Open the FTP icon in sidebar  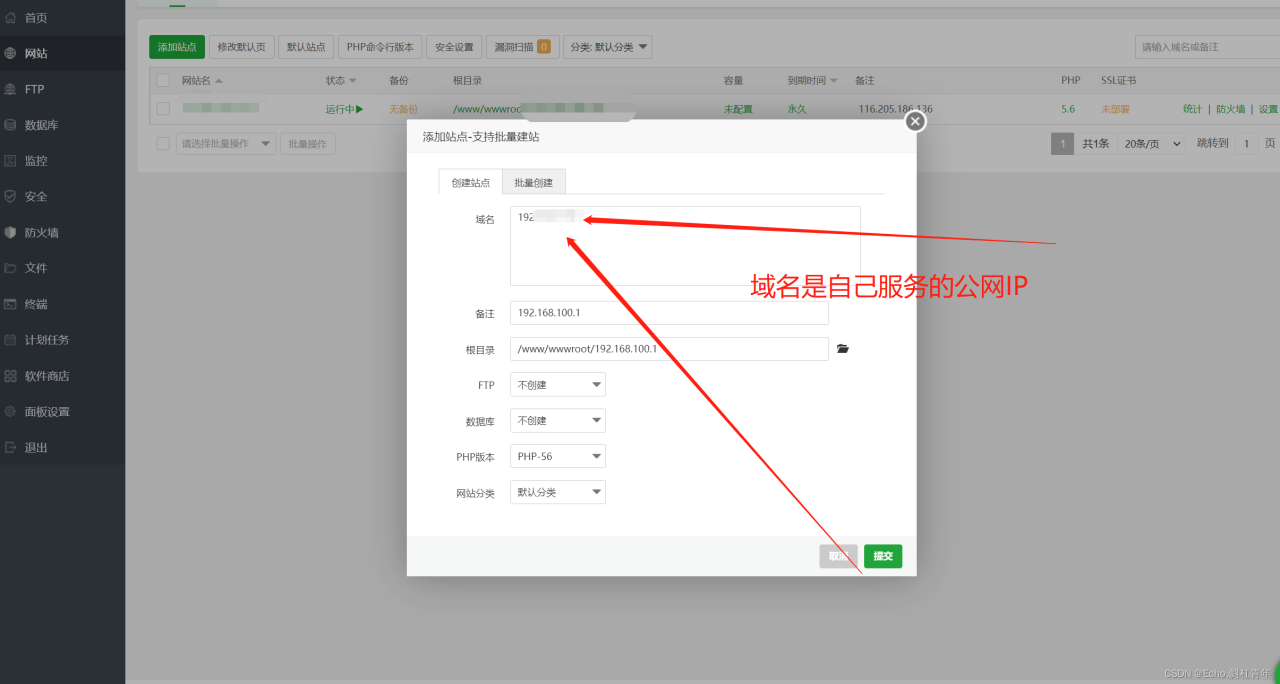click(x=10, y=89)
